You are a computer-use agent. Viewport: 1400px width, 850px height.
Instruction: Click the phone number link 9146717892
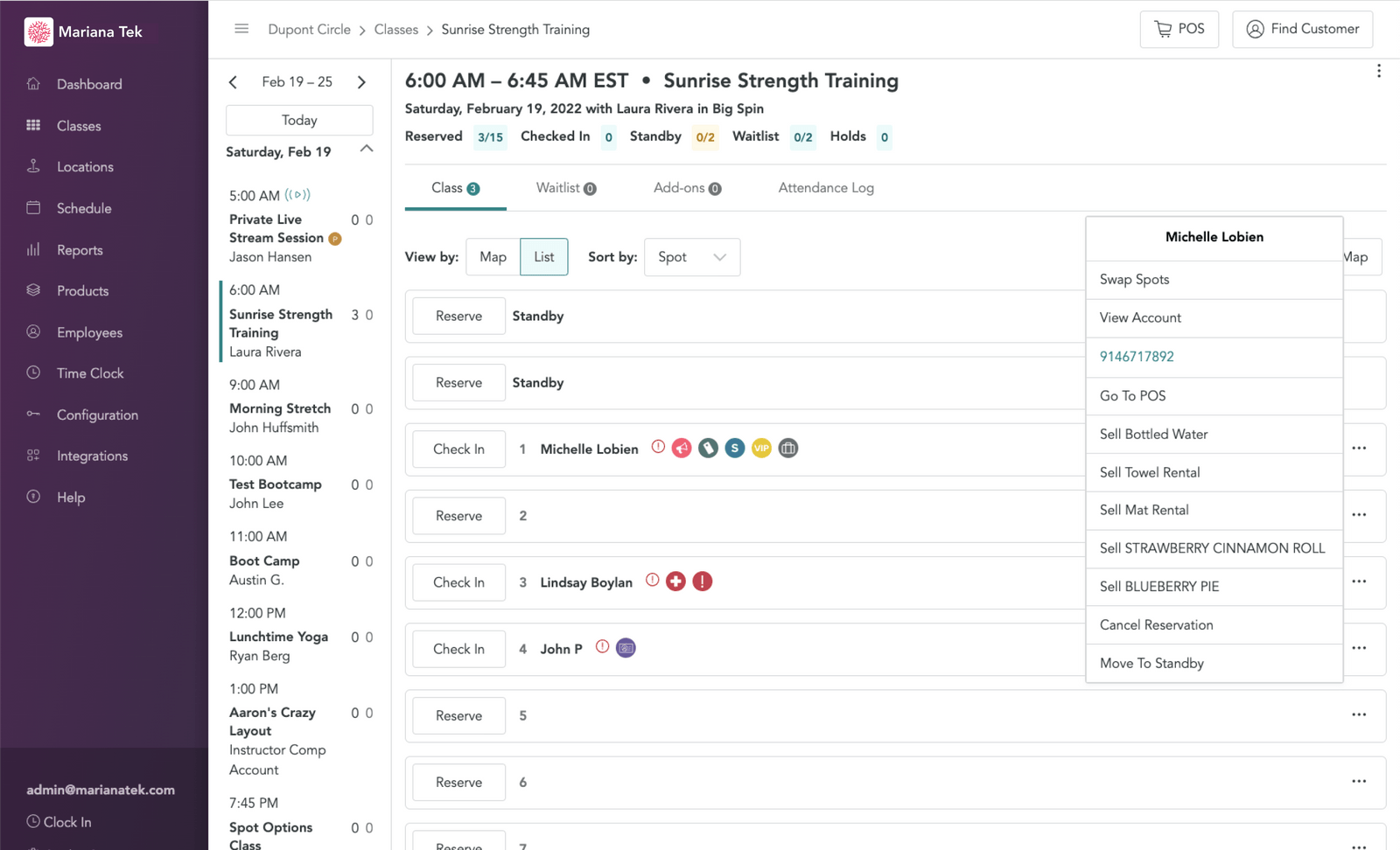click(1137, 357)
